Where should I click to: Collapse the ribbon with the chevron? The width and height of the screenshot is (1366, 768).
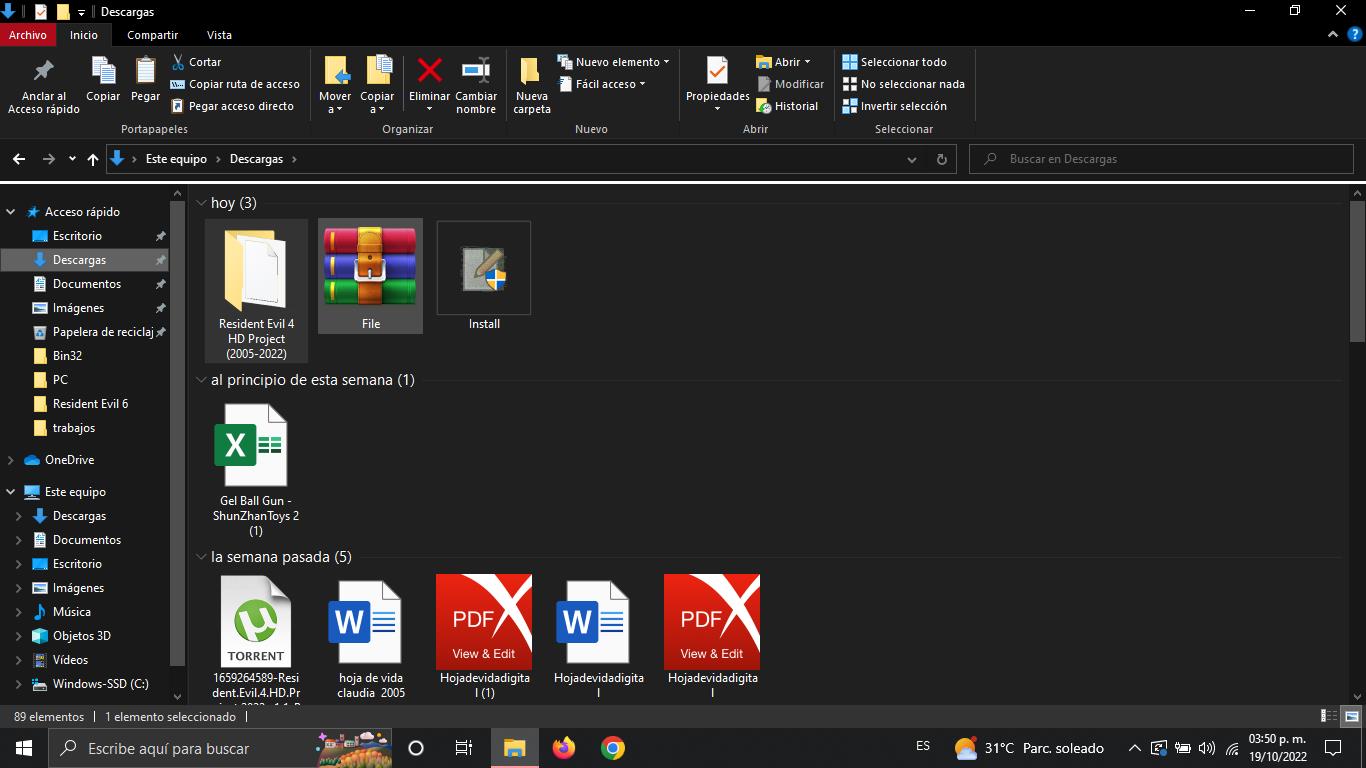[x=1332, y=35]
